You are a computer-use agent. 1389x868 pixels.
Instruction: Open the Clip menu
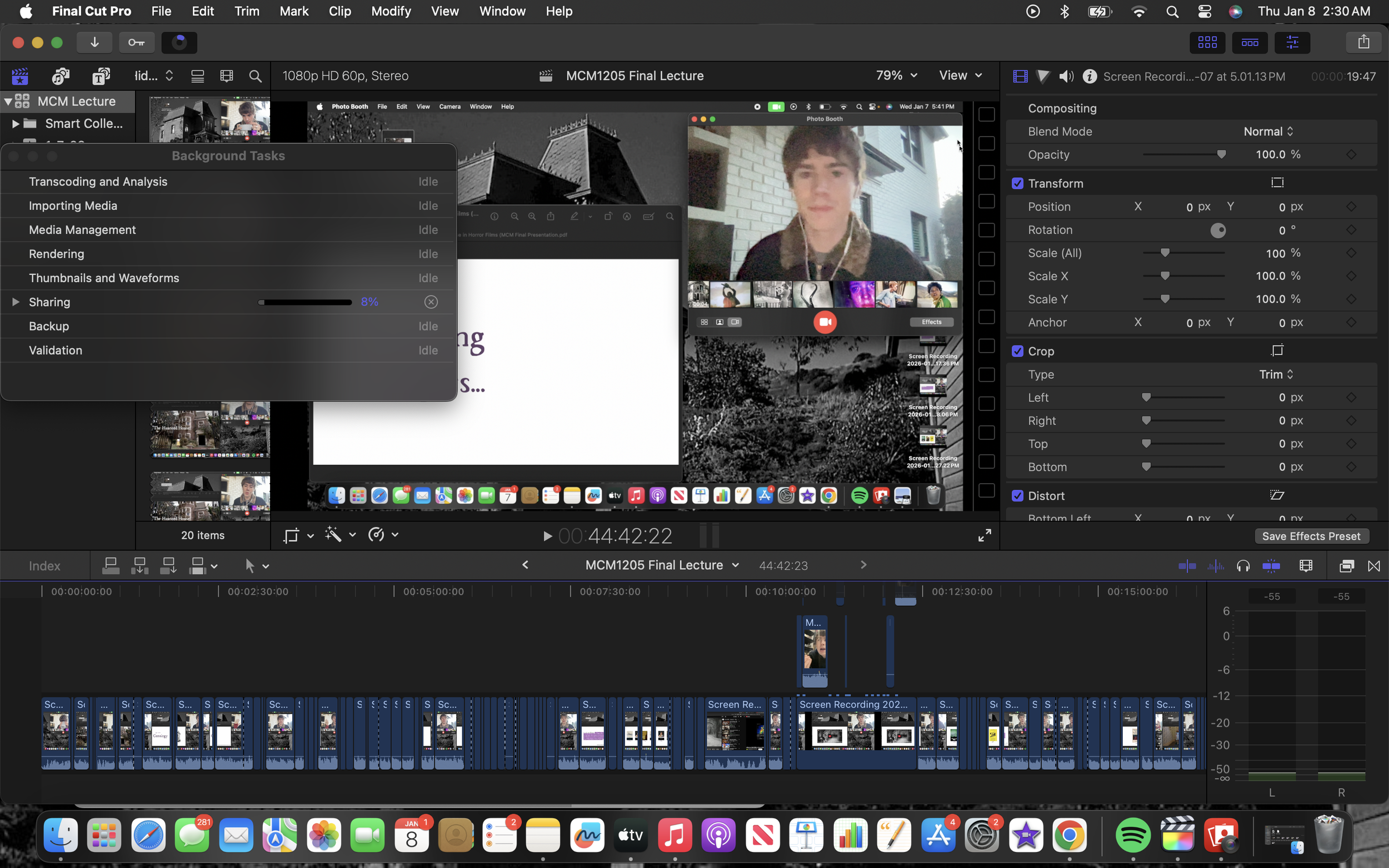click(339, 11)
